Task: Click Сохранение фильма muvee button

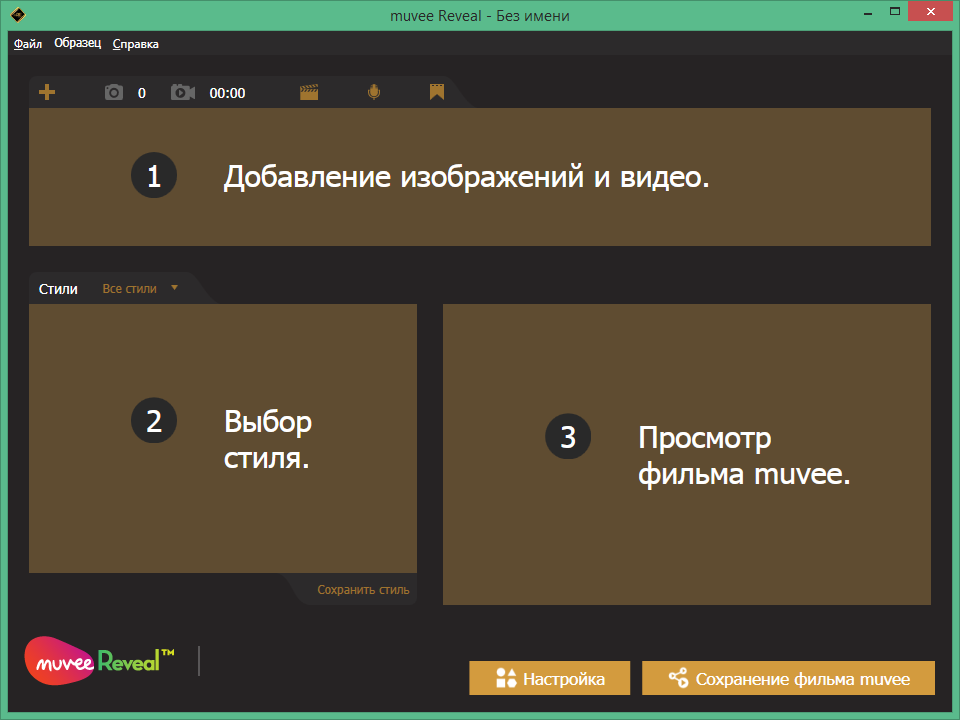Action: [x=788, y=678]
